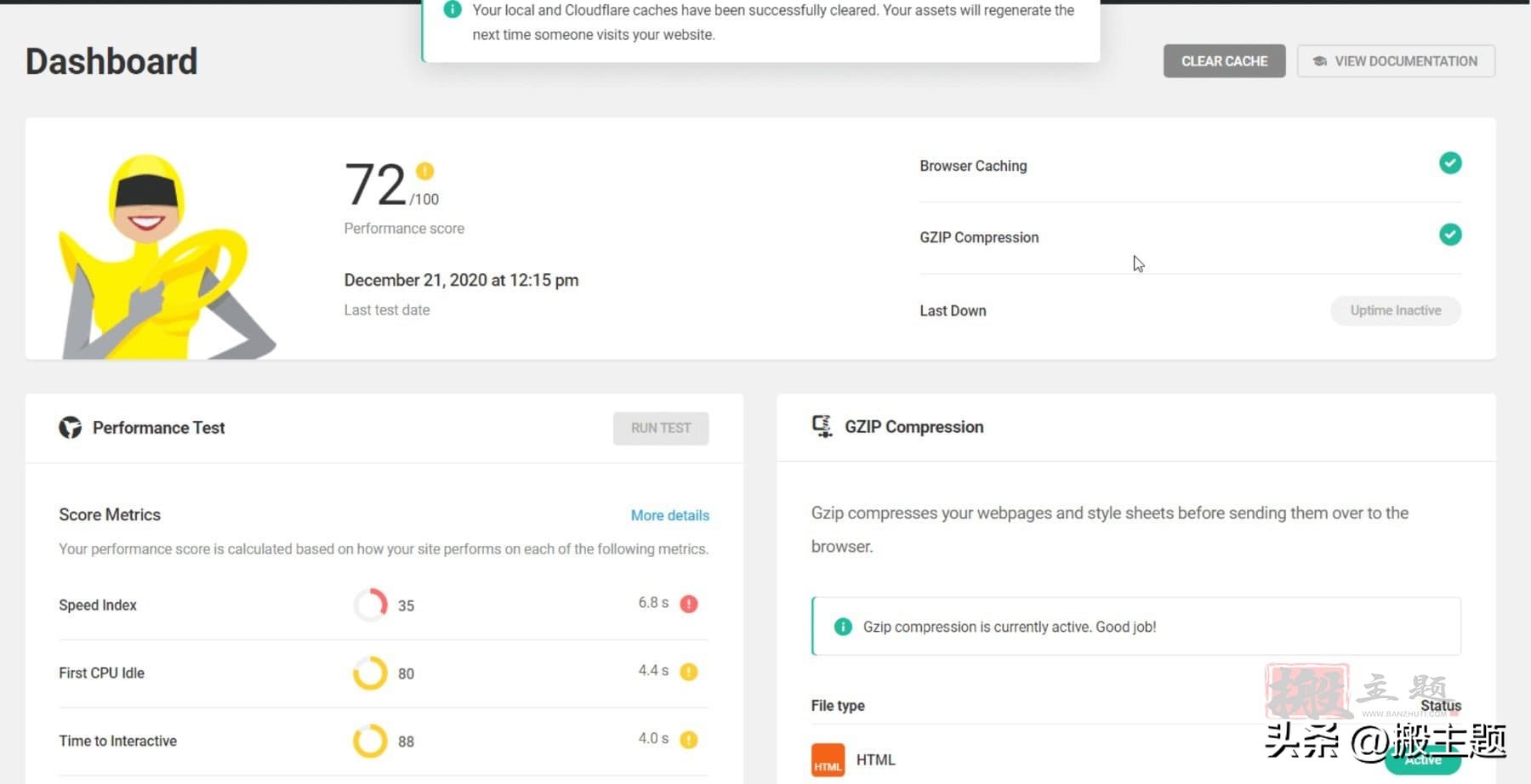This screenshot has width=1531, height=784.
Task: Click the info icon in the cache cleared notification
Action: (x=452, y=10)
